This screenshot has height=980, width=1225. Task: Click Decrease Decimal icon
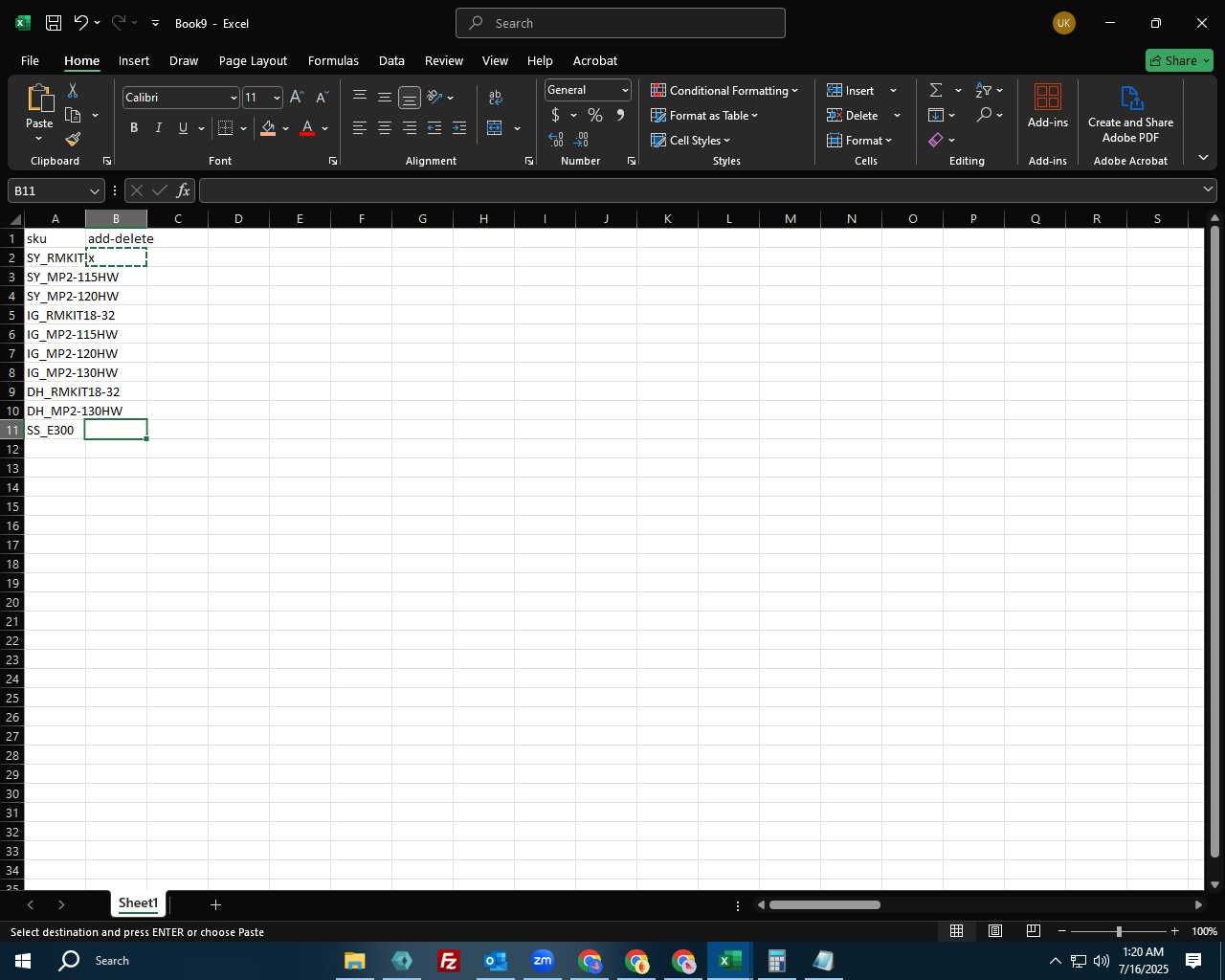click(581, 140)
